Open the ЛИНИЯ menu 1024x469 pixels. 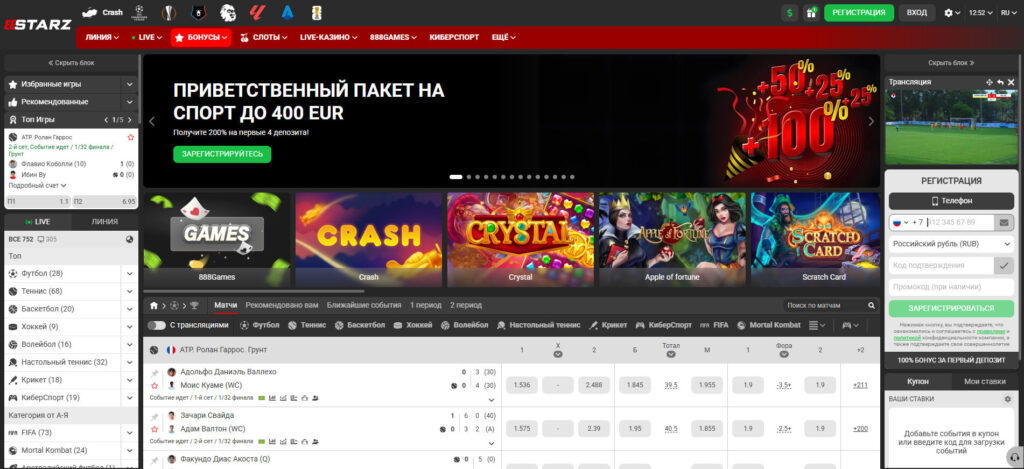point(102,37)
